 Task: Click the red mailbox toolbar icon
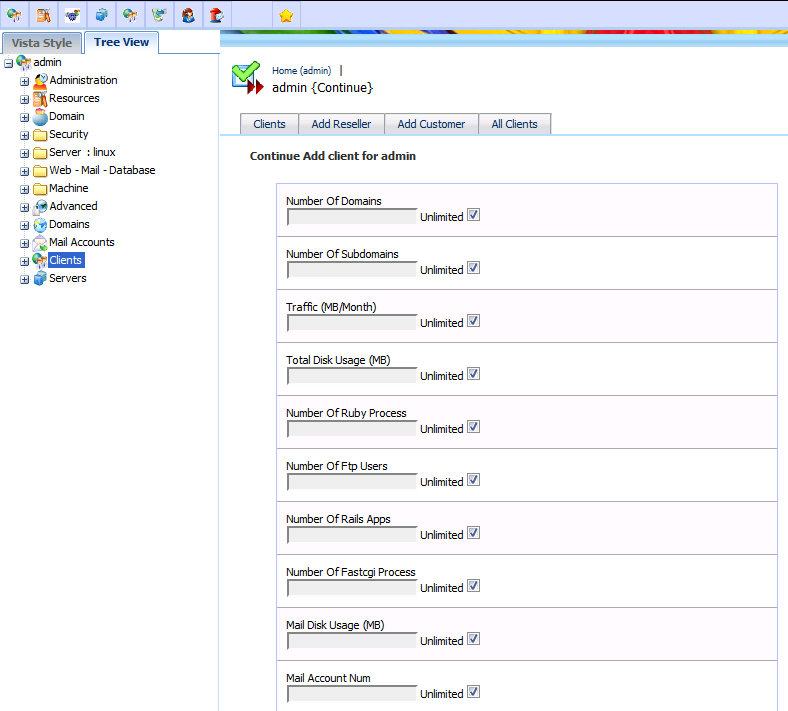click(217, 15)
